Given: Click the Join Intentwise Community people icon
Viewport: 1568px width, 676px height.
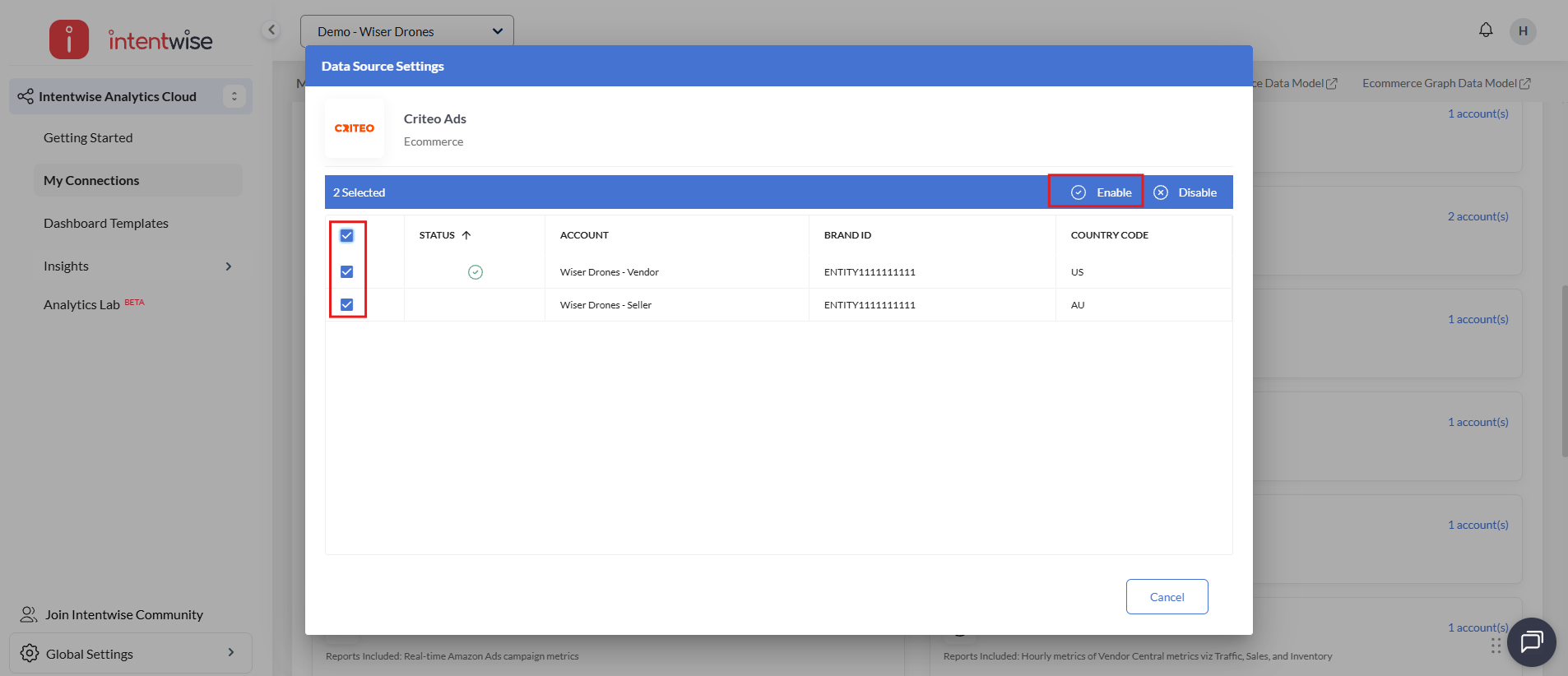Looking at the screenshot, I should coord(29,614).
